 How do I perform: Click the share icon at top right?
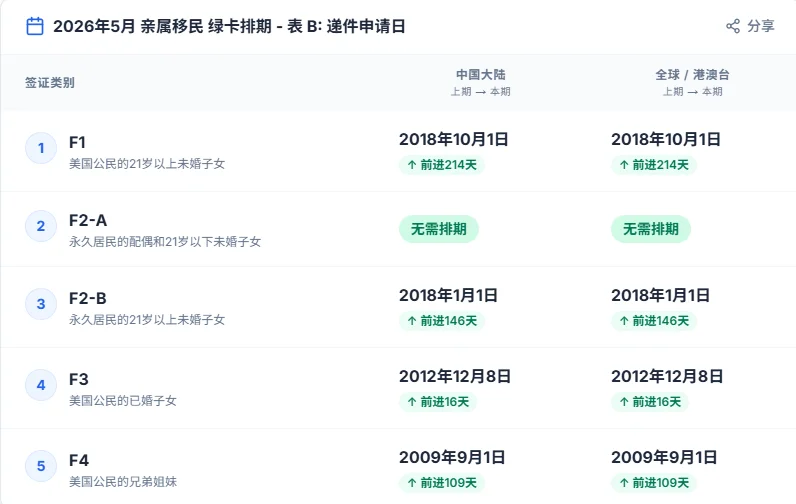coord(733,26)
